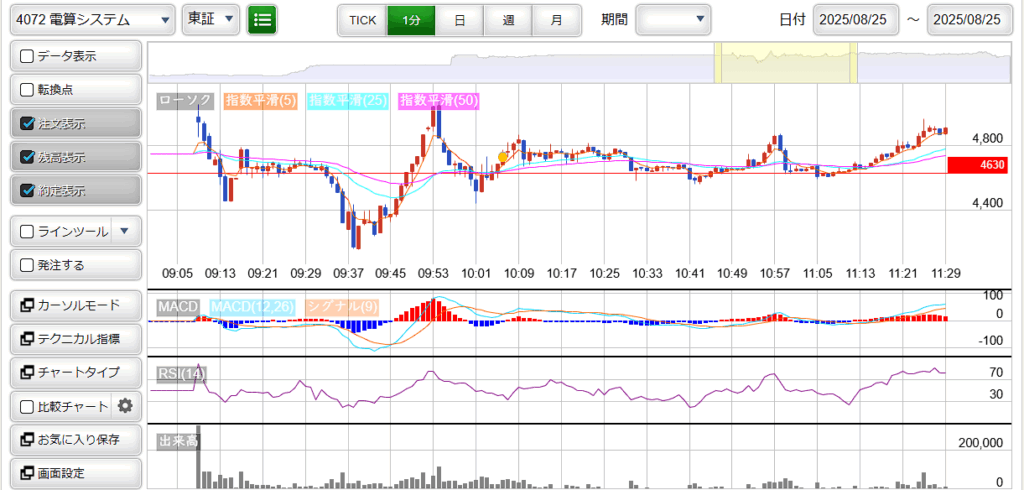Select 日 daily interval tab
This screenshot has width=1024, height=490.
460,20
